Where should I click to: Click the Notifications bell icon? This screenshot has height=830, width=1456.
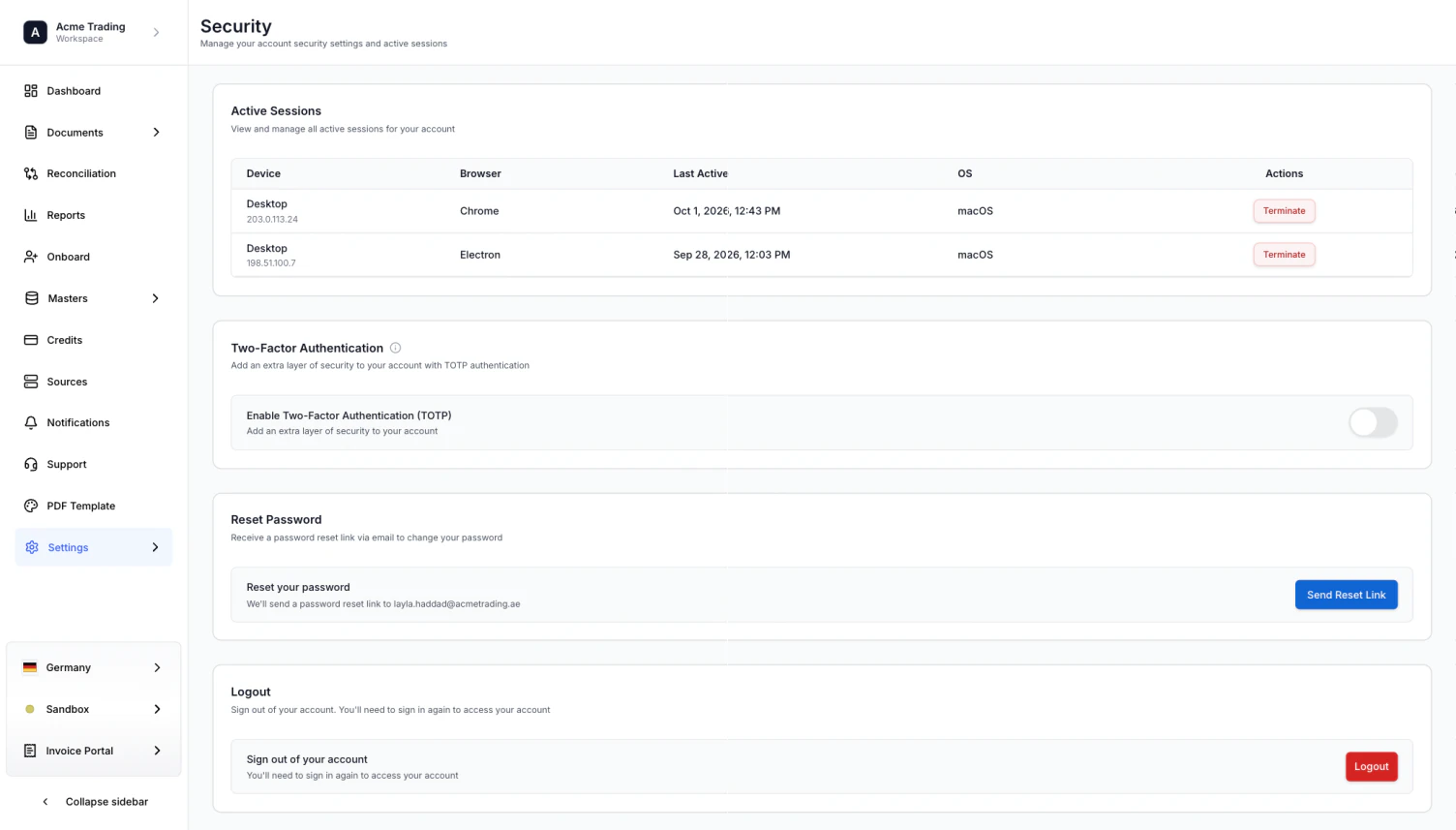(x=31, y=422)
